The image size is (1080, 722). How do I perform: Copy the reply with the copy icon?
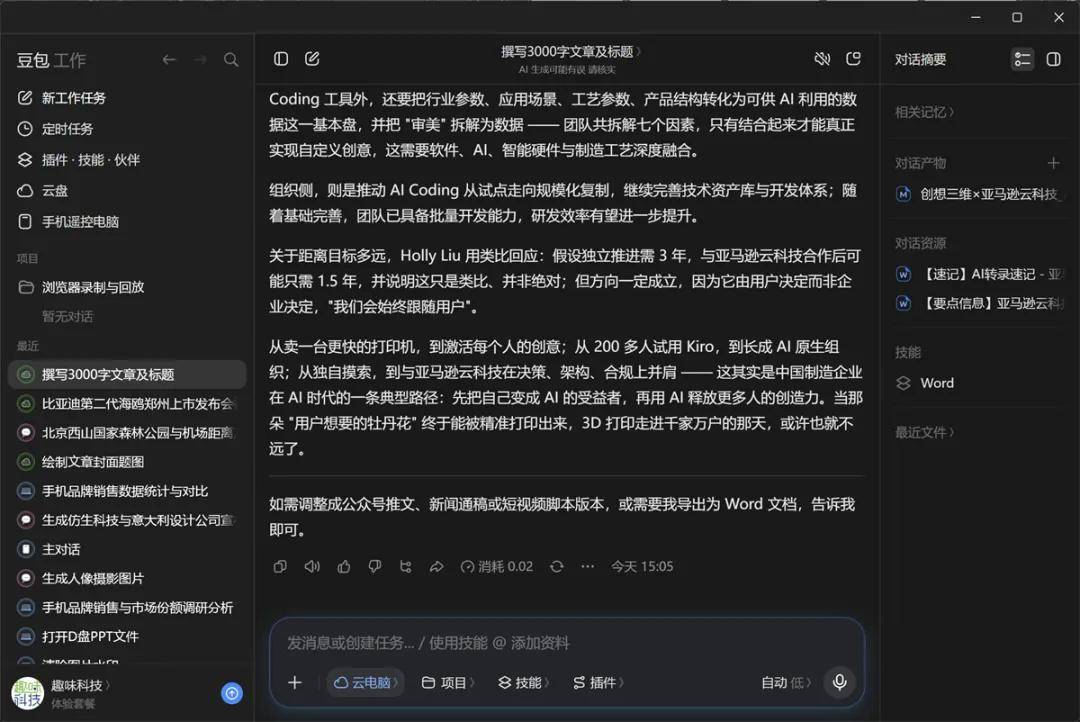(280, 566)
